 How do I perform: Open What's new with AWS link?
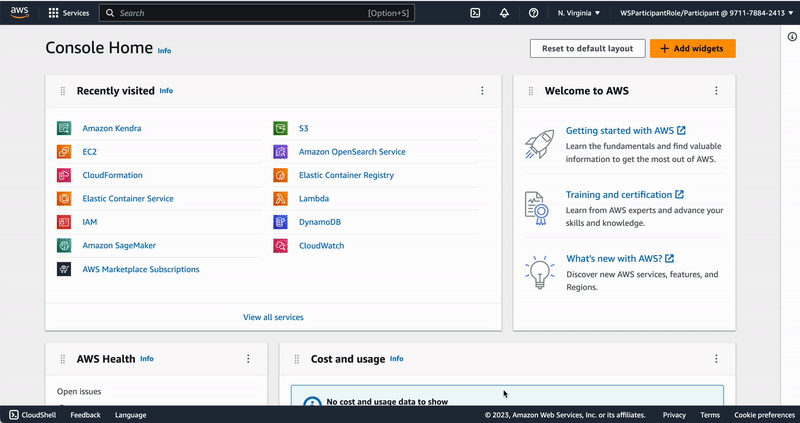tap(620, 258)
